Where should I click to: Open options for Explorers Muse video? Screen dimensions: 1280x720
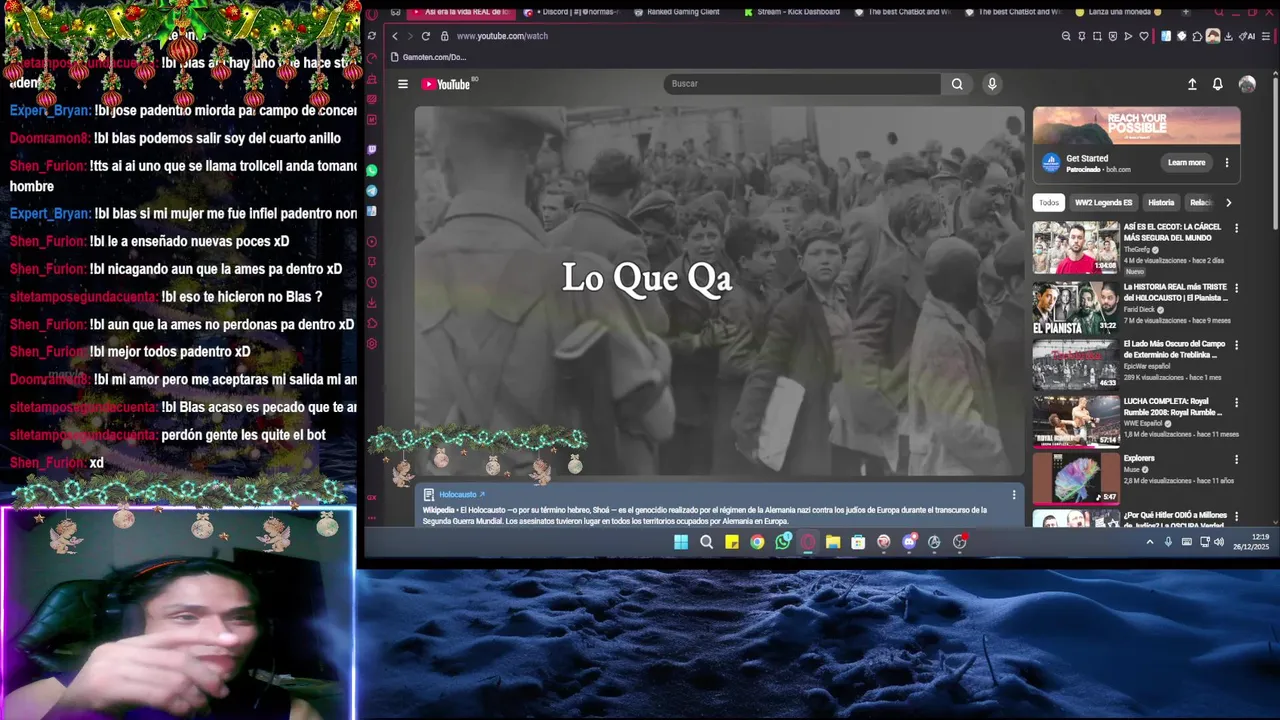pyautogui.click(x=1236, y=460)
